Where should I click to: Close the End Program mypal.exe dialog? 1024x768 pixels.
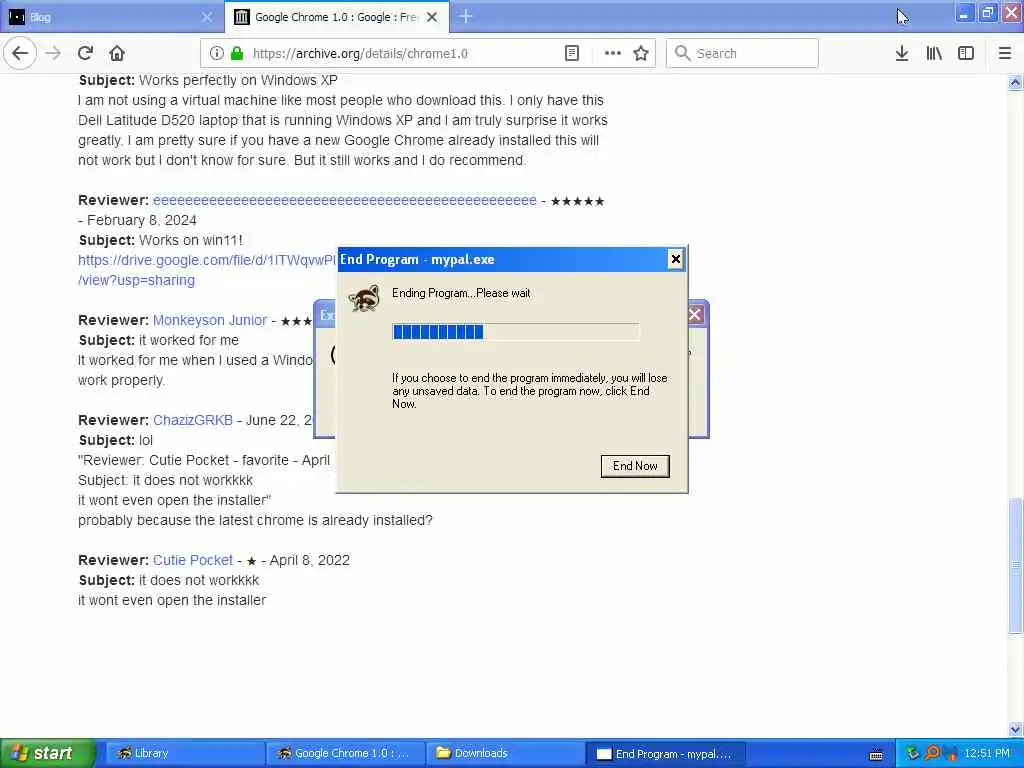coord(675,259)
